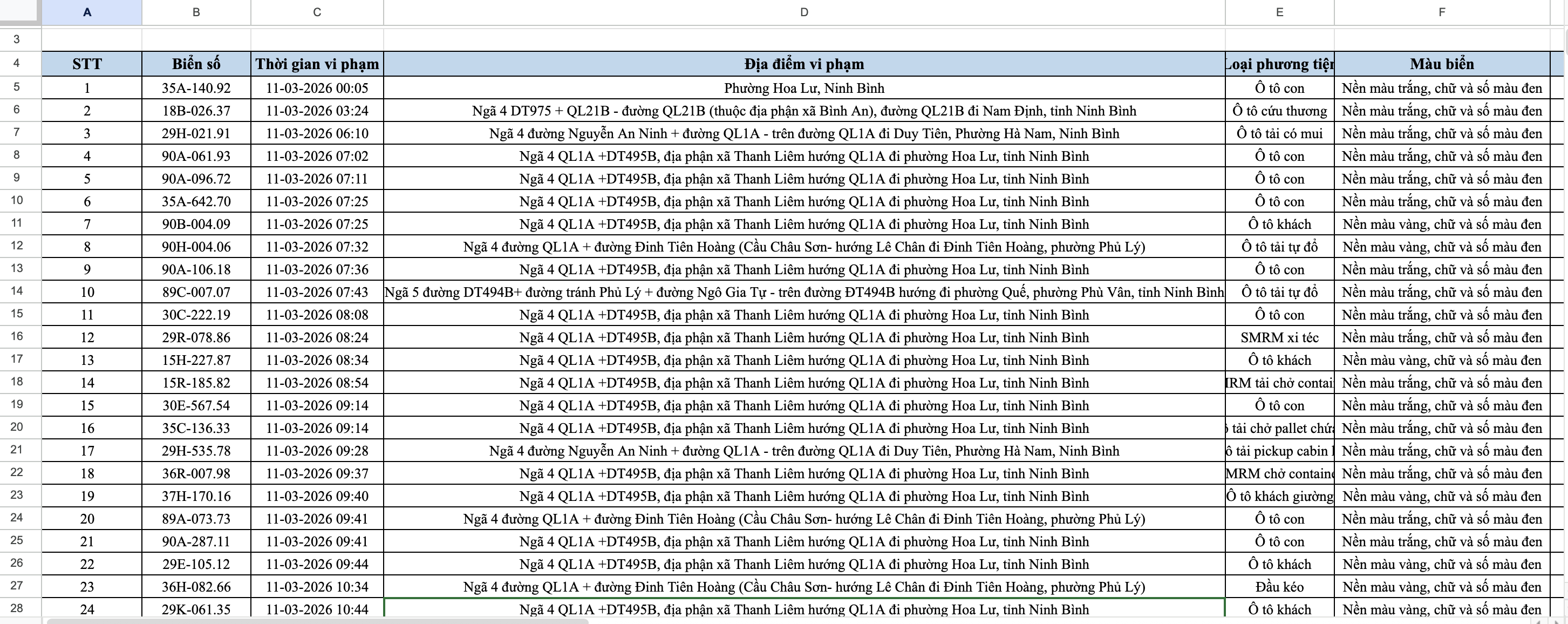
Task: Click the 'Màu biển' header cell
Action: [1441, 64]
